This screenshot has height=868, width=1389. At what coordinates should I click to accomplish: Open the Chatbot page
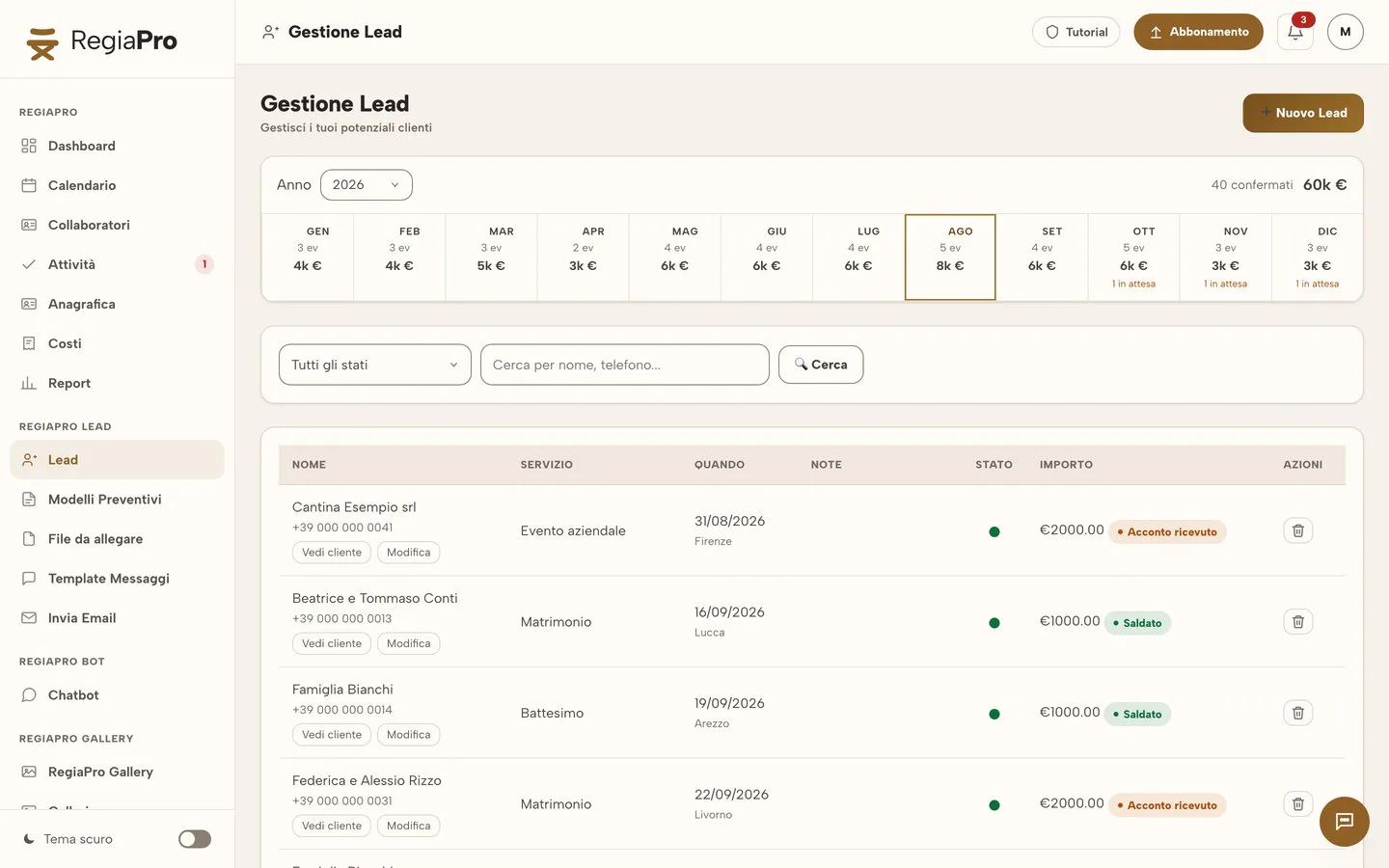(x=117, y=695)
